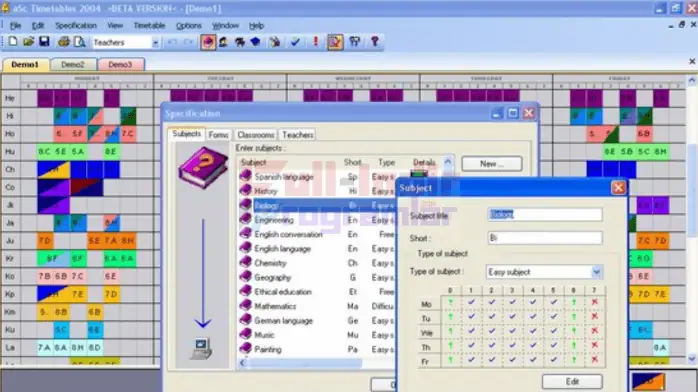Viewport: 698px width, 392px height.
Task: Click the Subject title input field
Action: click(x=545, y=214)
